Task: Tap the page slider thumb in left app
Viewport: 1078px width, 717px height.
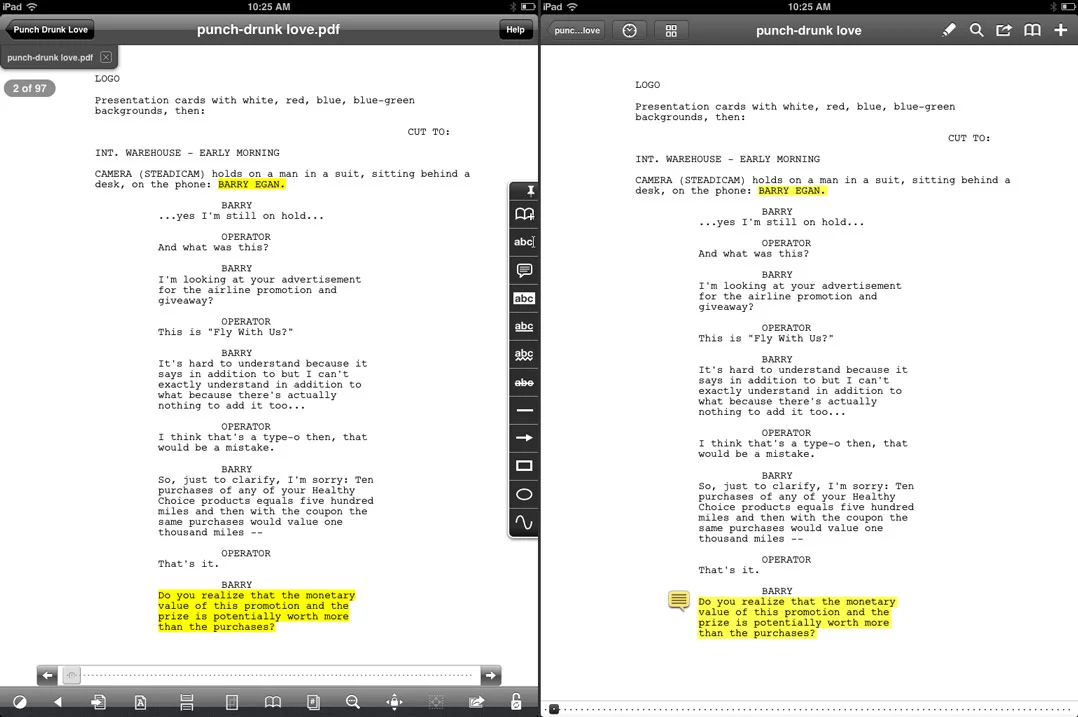Action: [72, 675]
